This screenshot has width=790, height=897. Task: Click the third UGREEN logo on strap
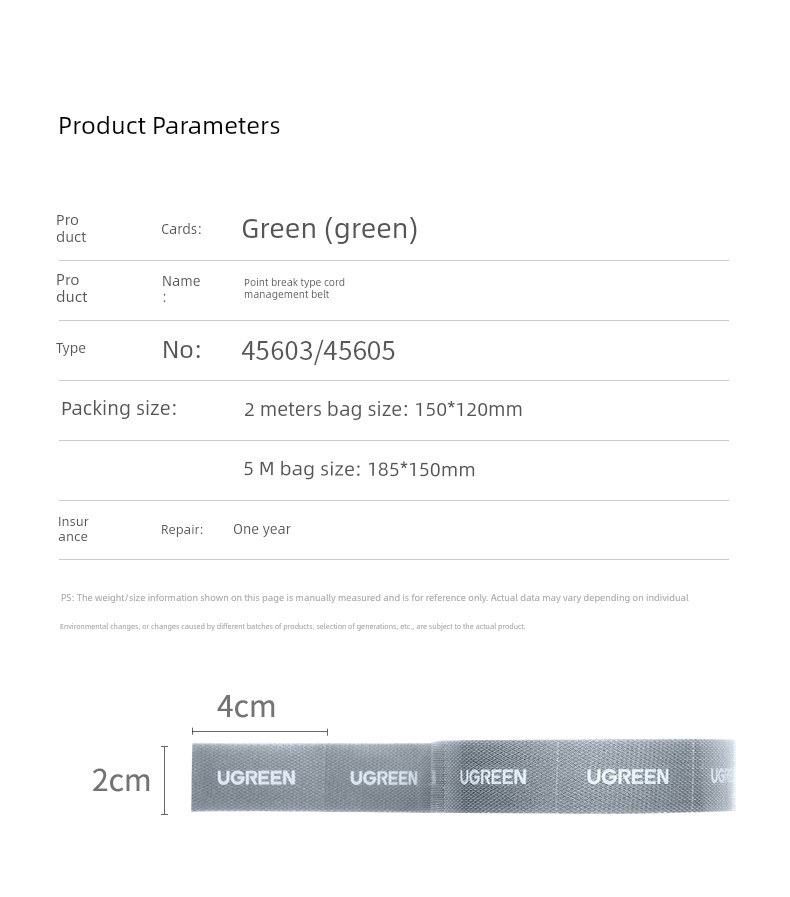[x=493, y=777]
